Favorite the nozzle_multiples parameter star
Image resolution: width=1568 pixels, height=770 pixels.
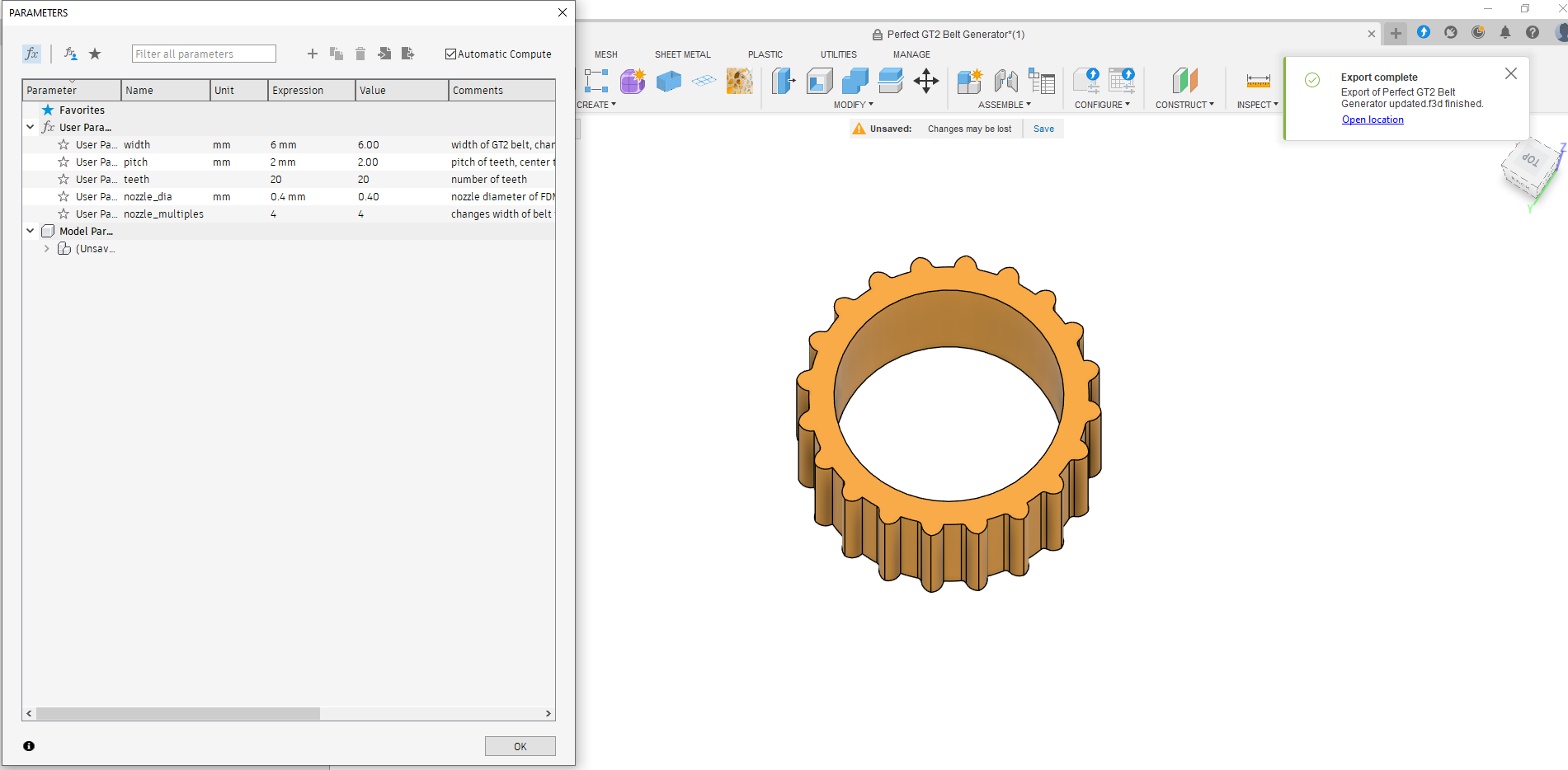coord(64,214)
